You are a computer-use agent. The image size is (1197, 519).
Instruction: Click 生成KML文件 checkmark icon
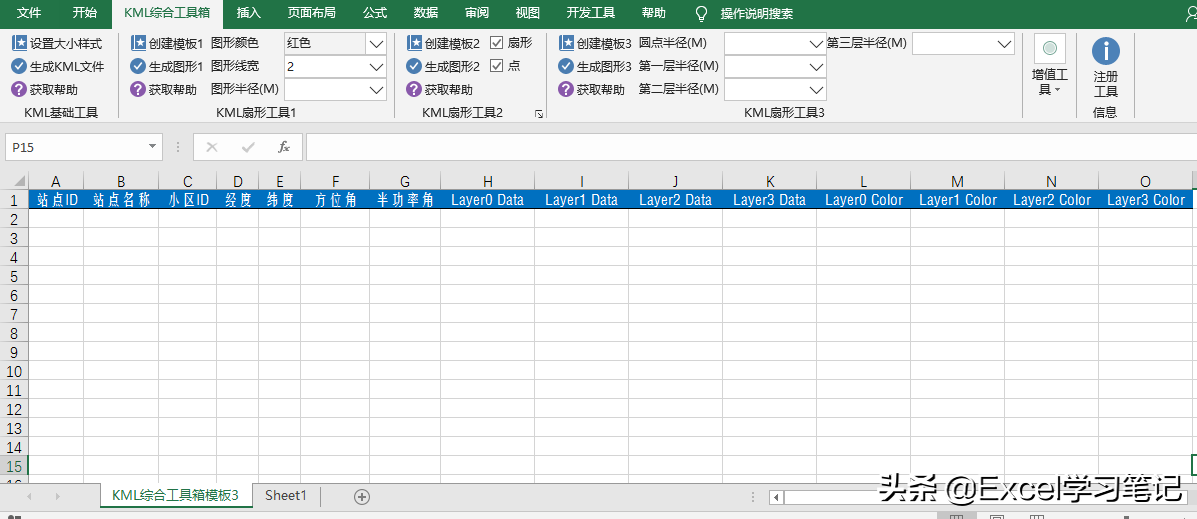19,66
